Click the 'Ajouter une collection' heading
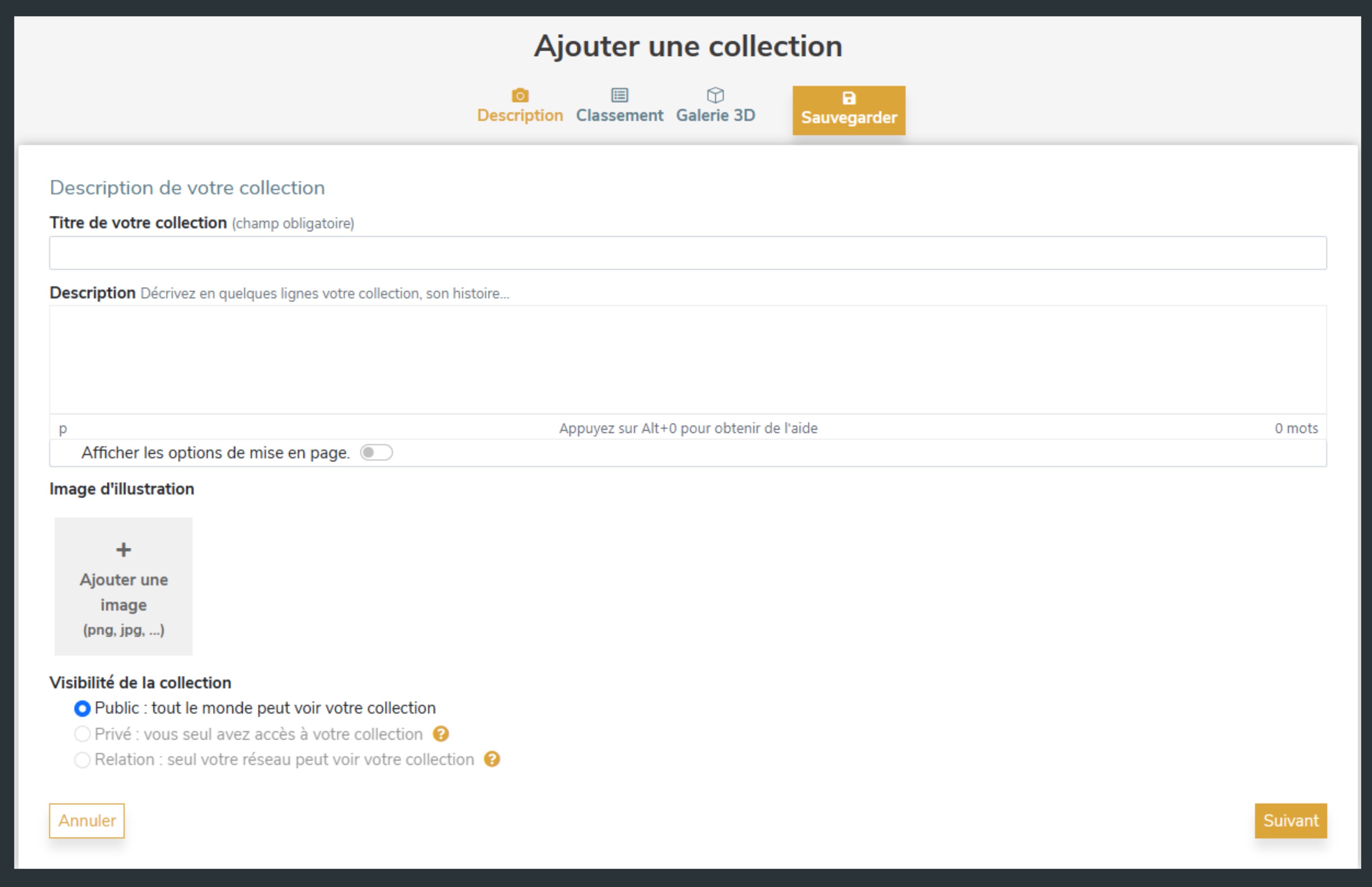This screenshot has height=887, width=1372. click(688, 46)
